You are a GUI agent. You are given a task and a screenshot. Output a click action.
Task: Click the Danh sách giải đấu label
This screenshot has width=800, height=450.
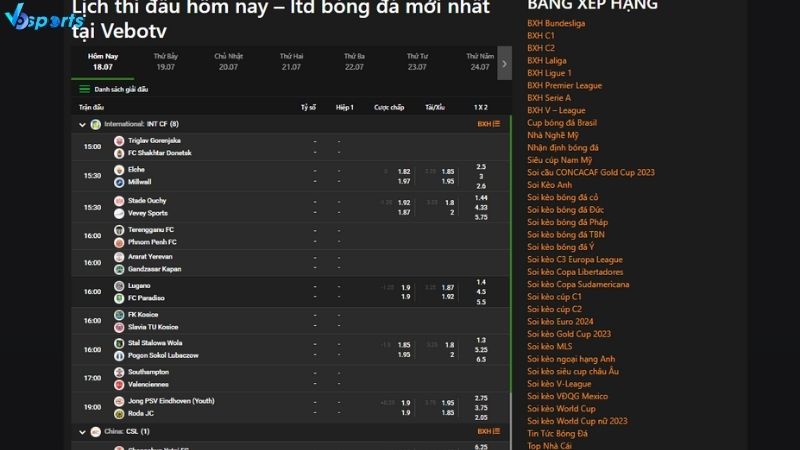121,89
